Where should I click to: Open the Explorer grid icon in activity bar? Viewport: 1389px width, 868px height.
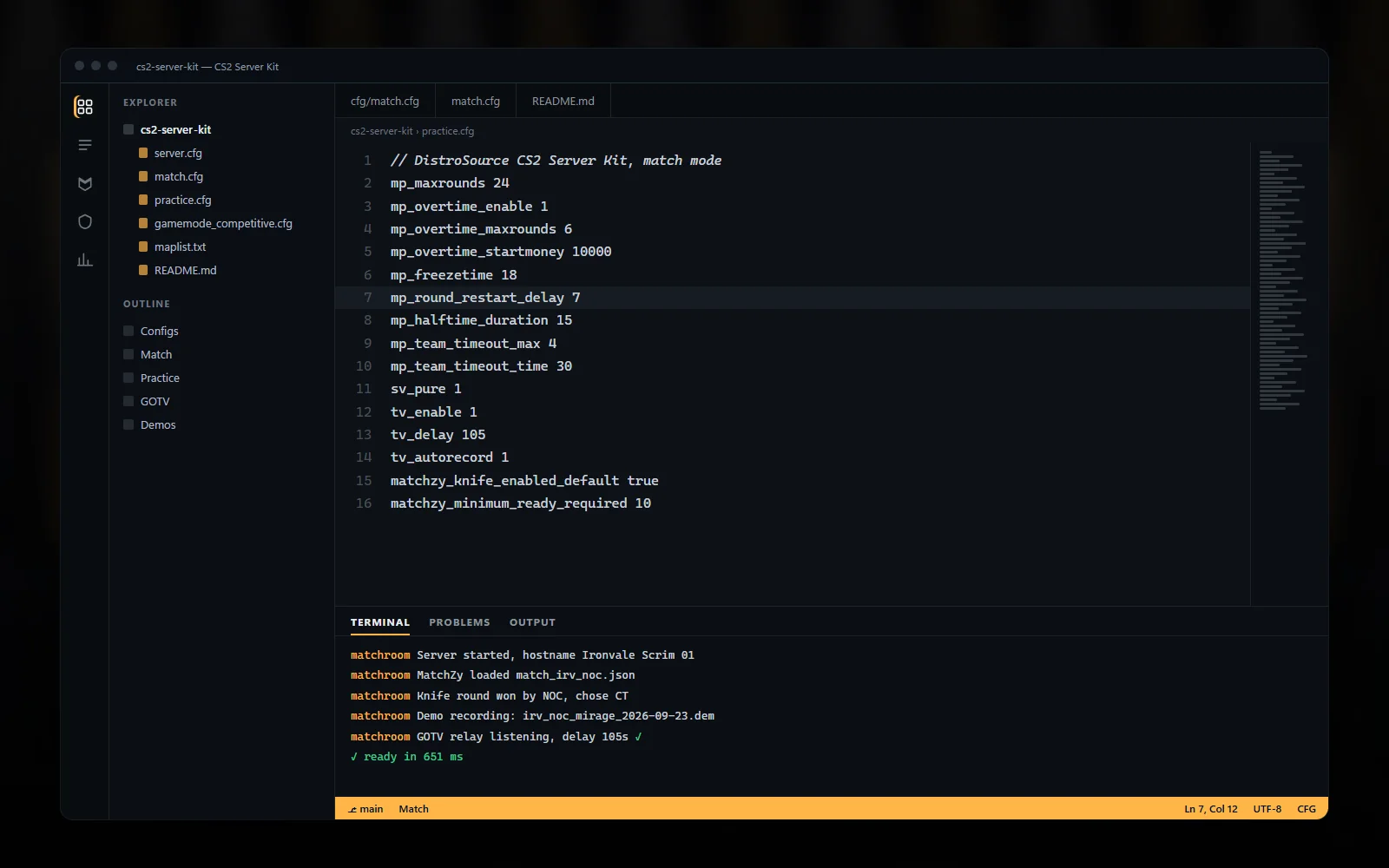pos(84,107)
